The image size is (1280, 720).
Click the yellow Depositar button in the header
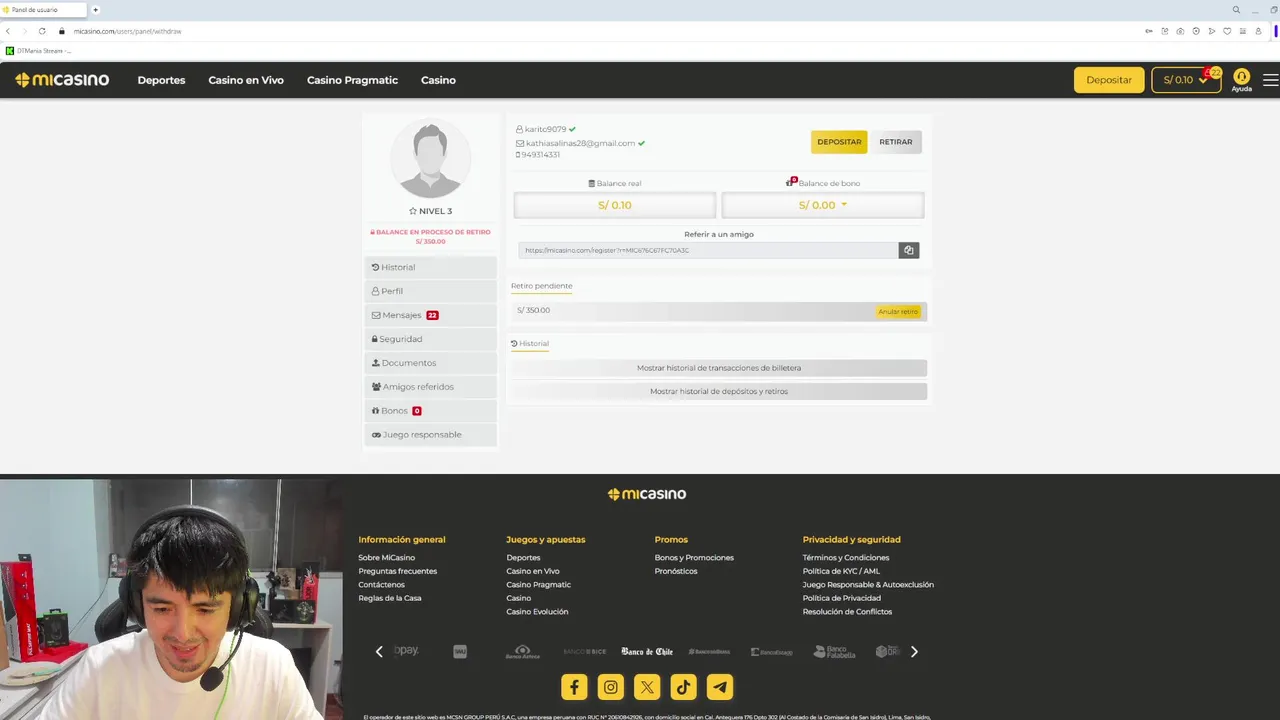[x=1109, y=80]
